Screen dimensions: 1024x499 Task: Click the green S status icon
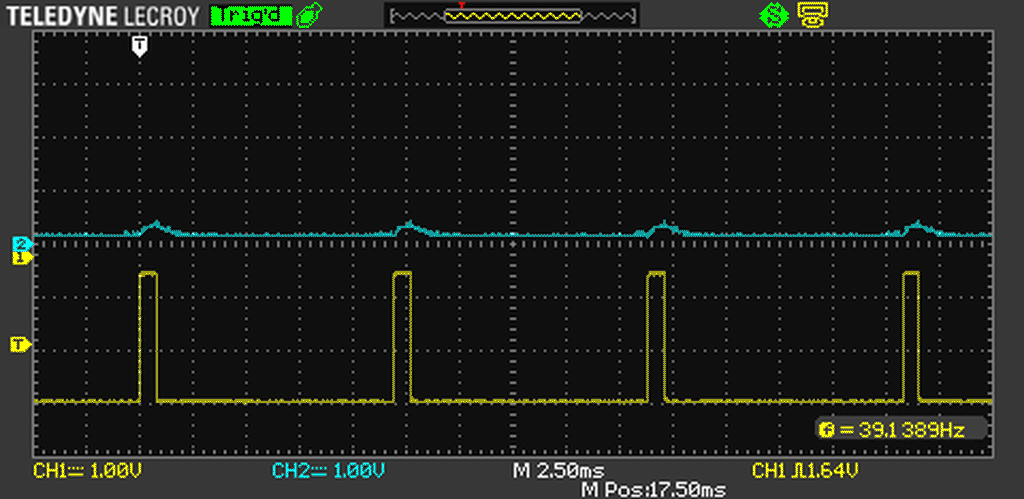(x=773, y=14)
